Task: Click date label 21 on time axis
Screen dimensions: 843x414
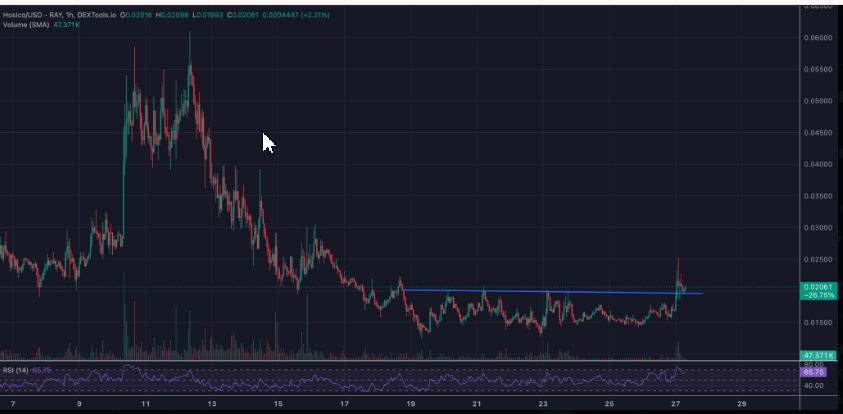Action: coord(477,404)
